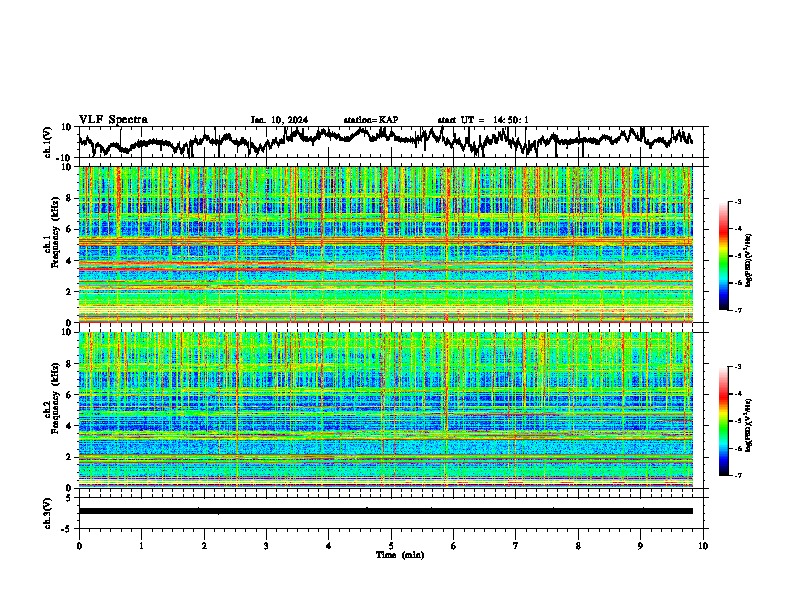Click the ch.1 spectrogram color scale bar
Viewport: 792px width, 612px height.
tap(723, 256)
